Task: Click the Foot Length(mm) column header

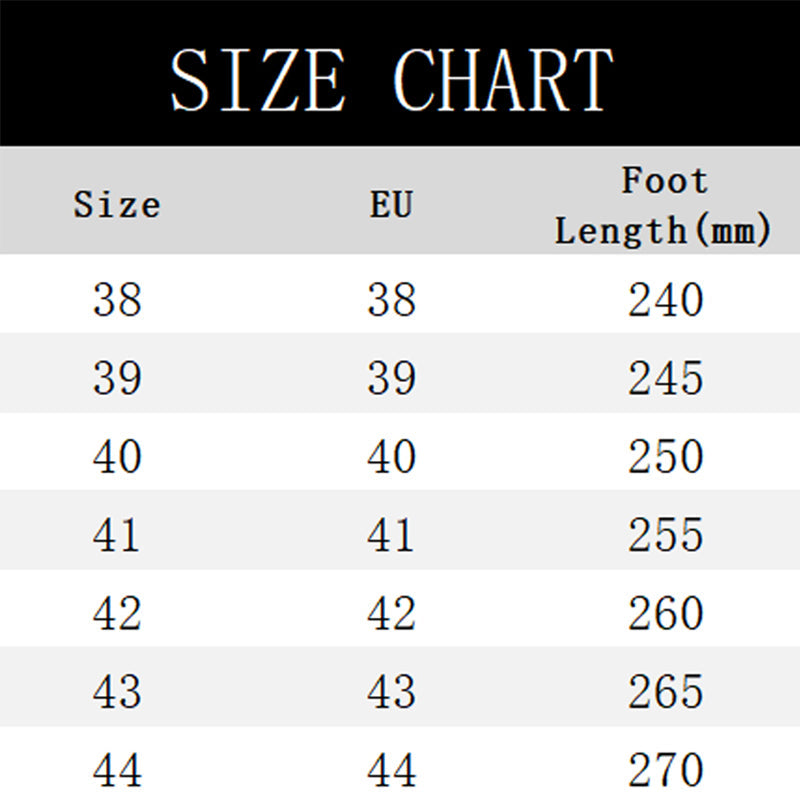Action: click(x=664, y=206)
